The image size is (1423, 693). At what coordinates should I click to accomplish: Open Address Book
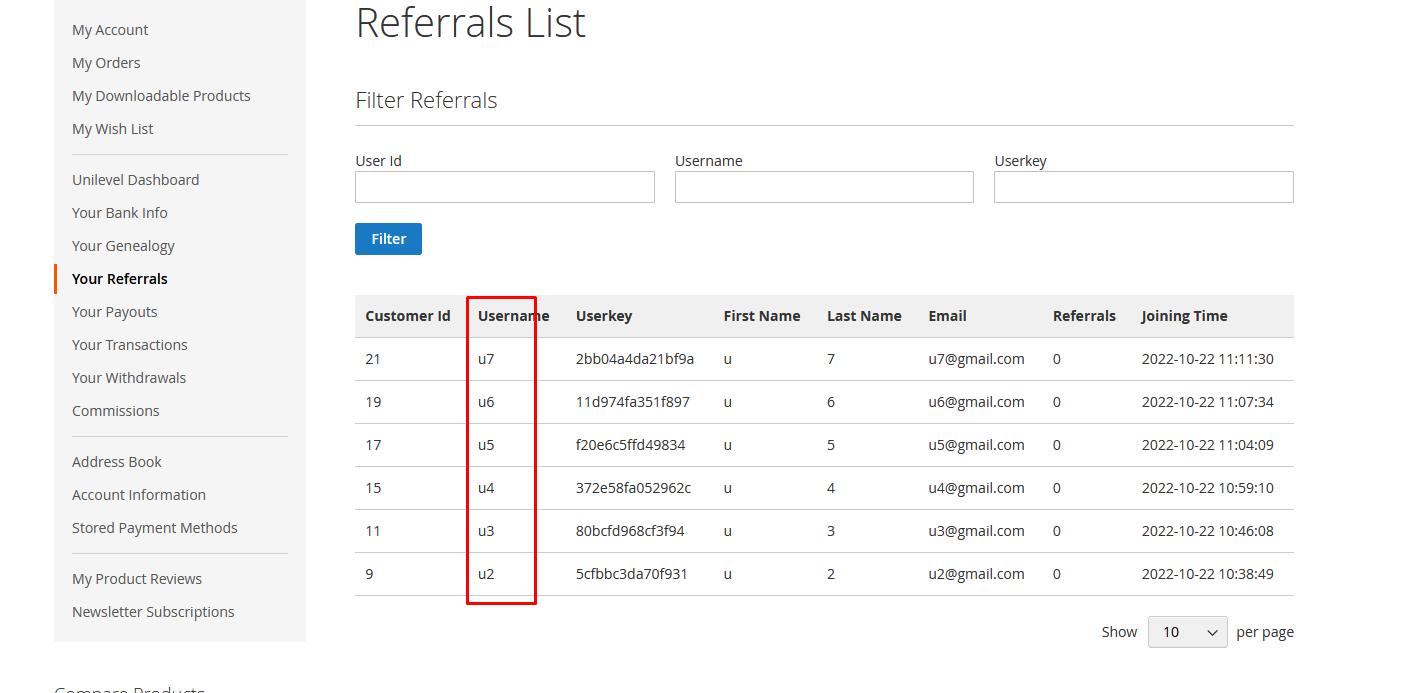[x=117, y=462]
